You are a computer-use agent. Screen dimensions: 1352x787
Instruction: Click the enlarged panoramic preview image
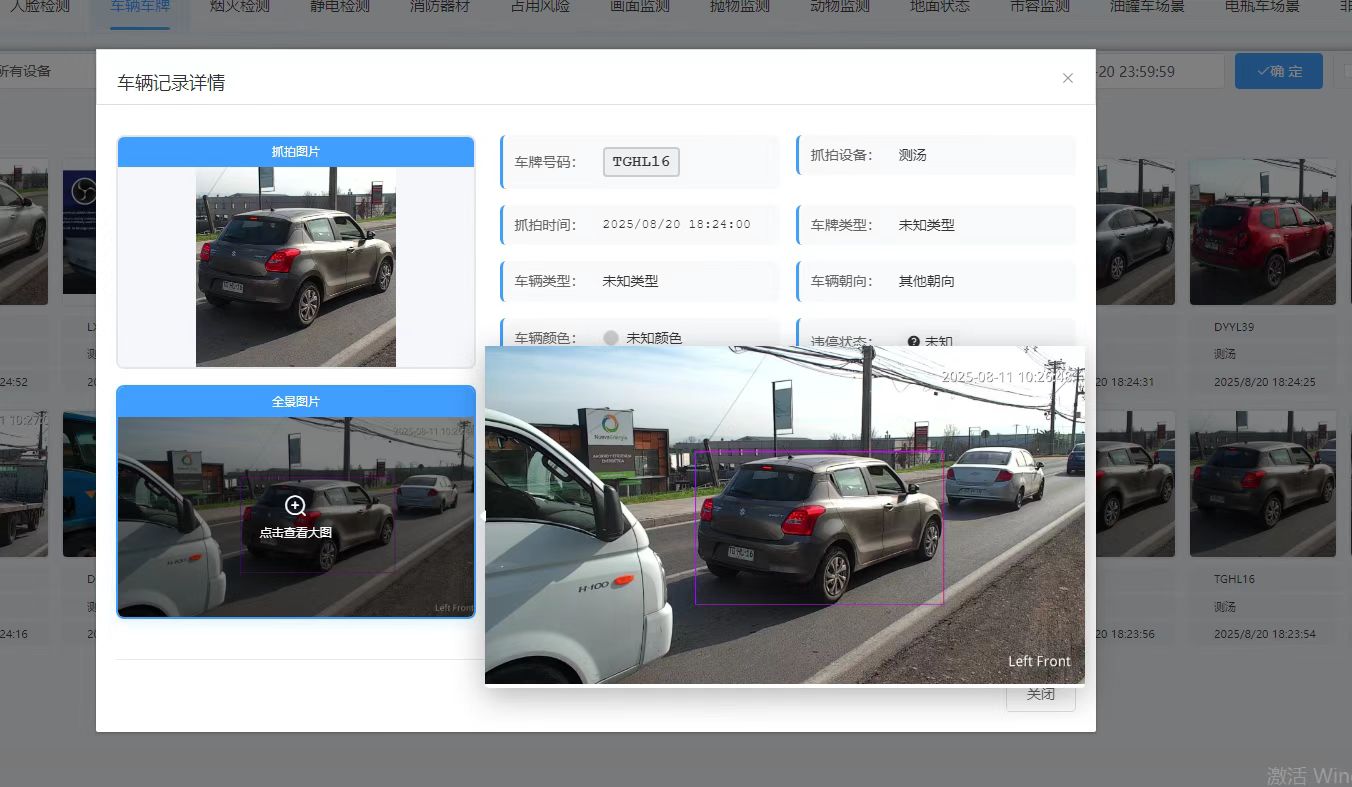click(x=785, y=515)
